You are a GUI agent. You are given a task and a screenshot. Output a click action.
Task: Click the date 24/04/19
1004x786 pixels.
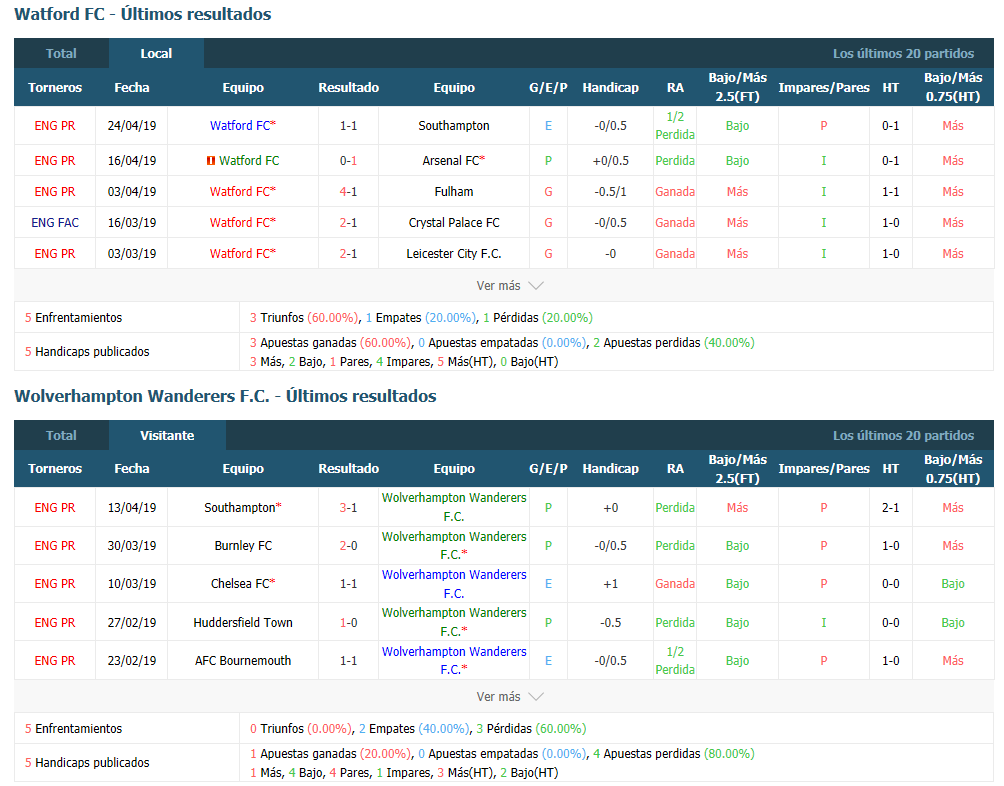pos(132,125)
